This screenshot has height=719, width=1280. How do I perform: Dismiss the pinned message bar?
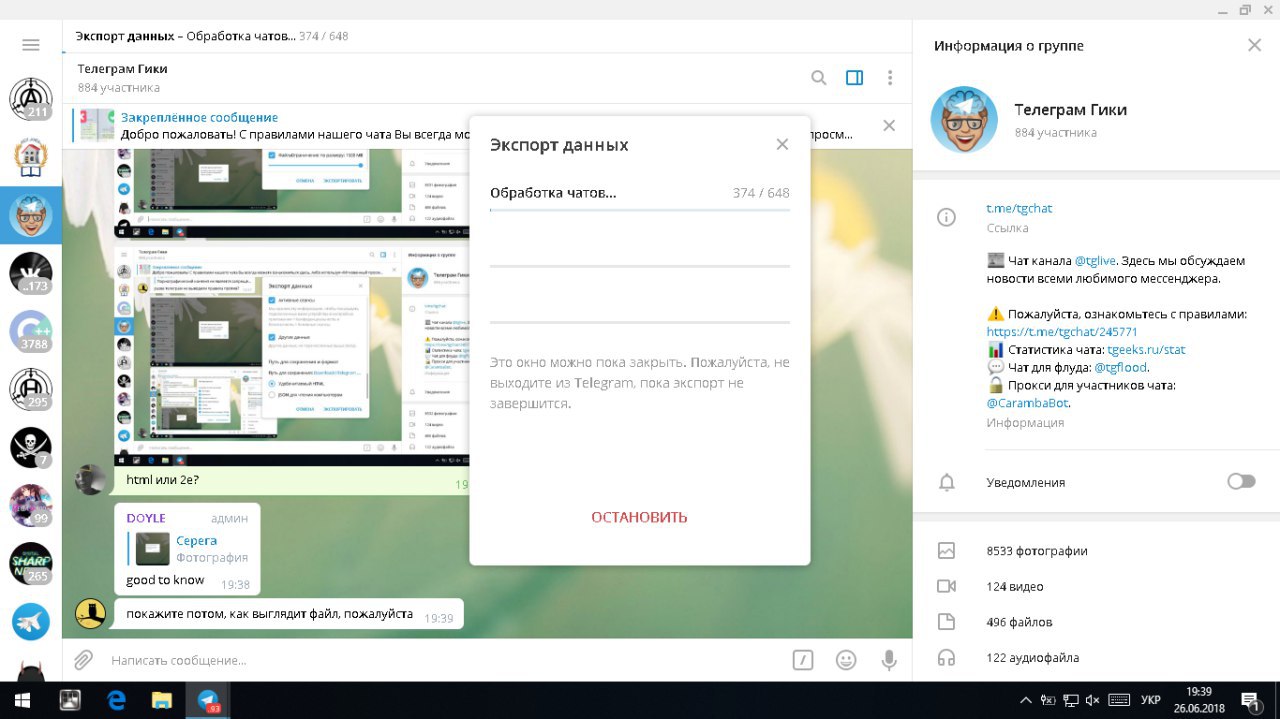[889, 125]
